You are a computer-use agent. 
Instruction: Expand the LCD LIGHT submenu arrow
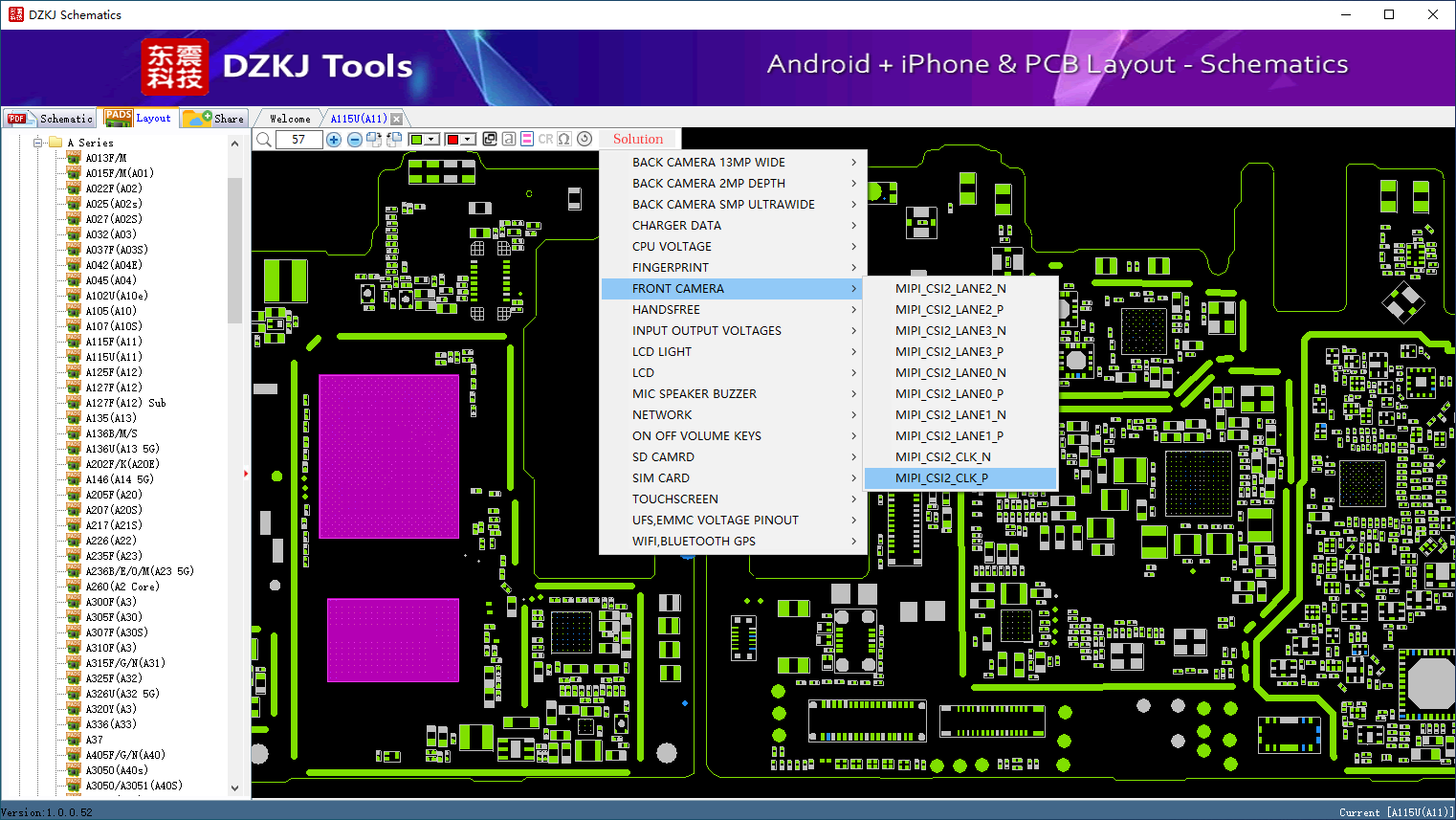pos(854,352)
